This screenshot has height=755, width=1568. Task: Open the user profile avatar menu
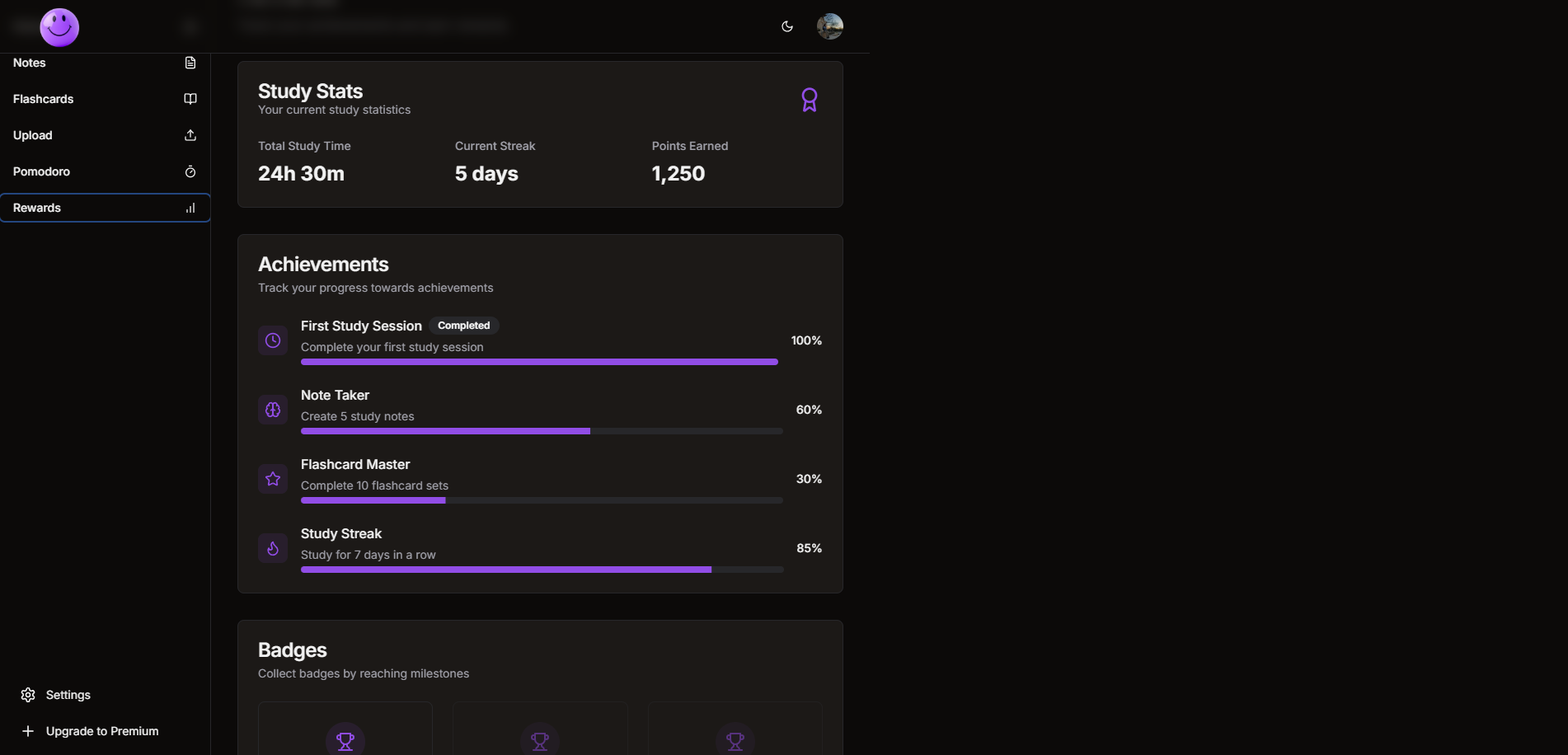[829, 26]
